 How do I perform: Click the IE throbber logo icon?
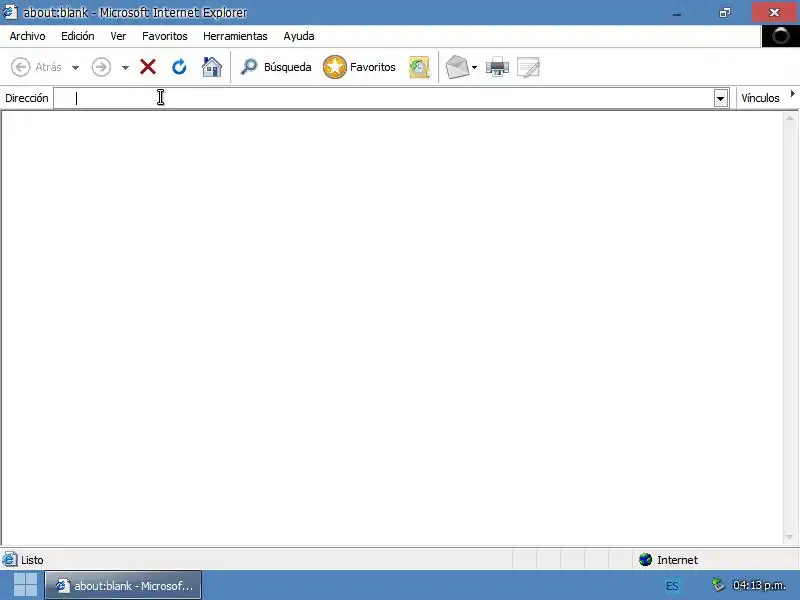(781, 36)
